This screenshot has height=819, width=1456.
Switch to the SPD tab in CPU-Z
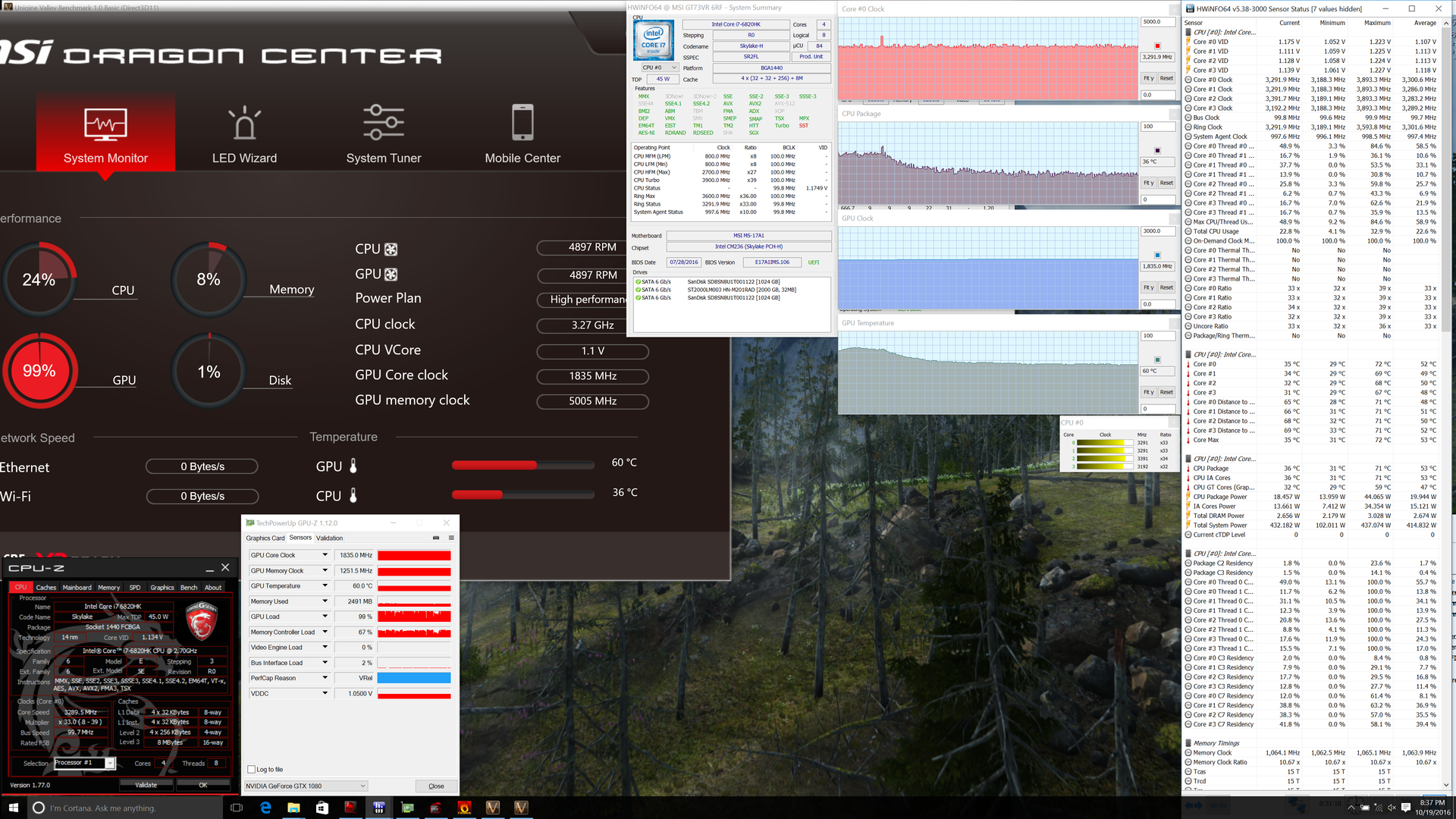135,588
